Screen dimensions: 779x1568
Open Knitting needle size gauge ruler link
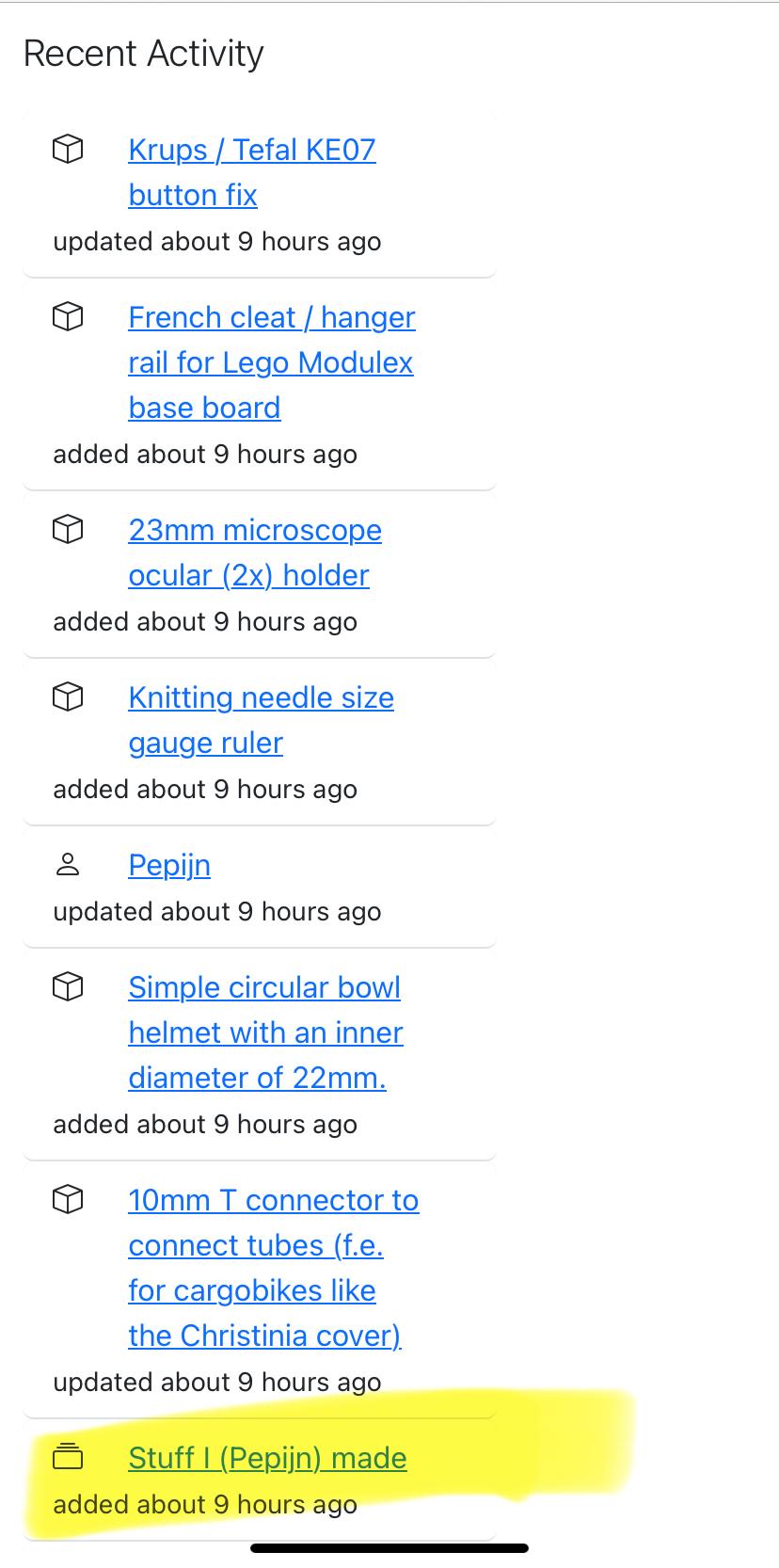click(x=261, y=720)
